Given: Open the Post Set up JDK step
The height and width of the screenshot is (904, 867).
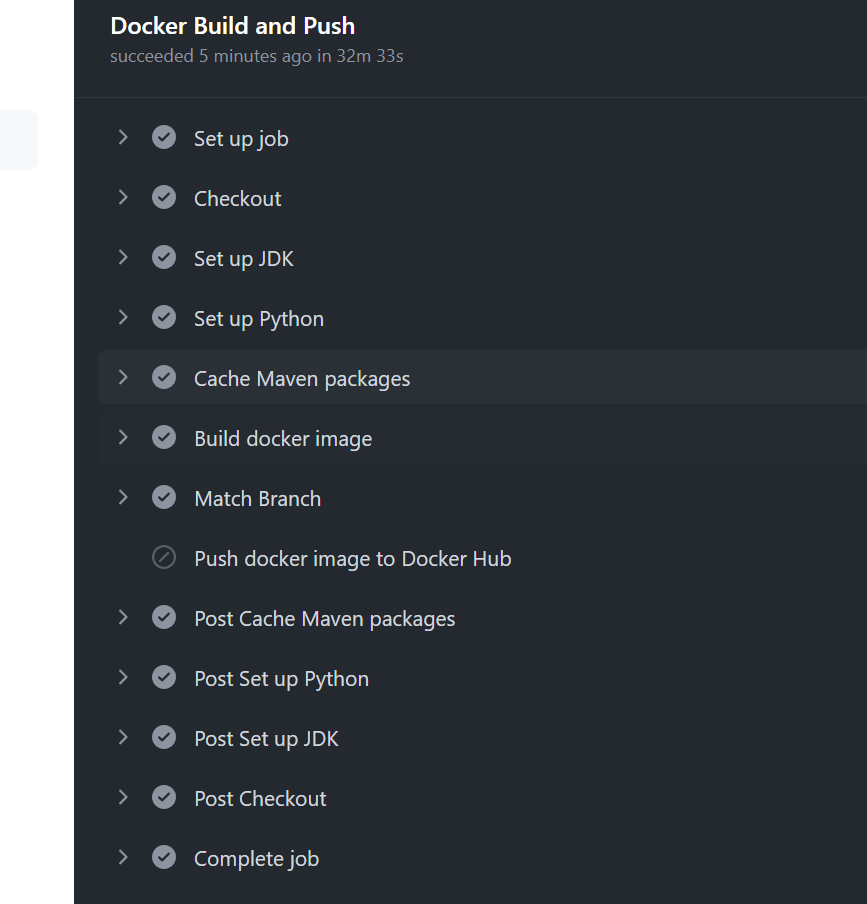Looking at the screenshot, I should click(x=266, y=739).
